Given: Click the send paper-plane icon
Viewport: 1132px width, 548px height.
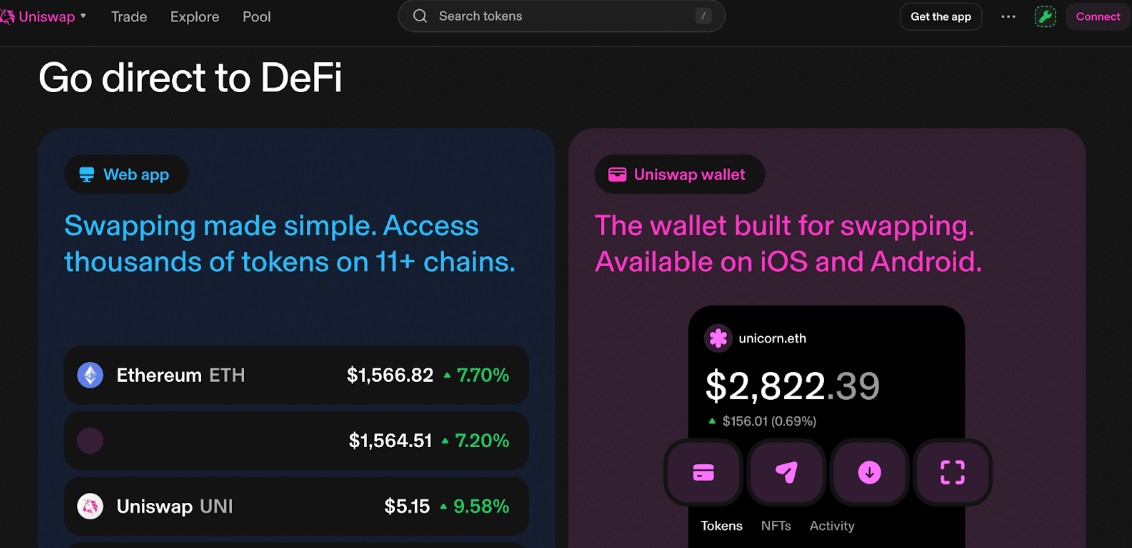Looking at the screenshot, I should click(786, 472).
